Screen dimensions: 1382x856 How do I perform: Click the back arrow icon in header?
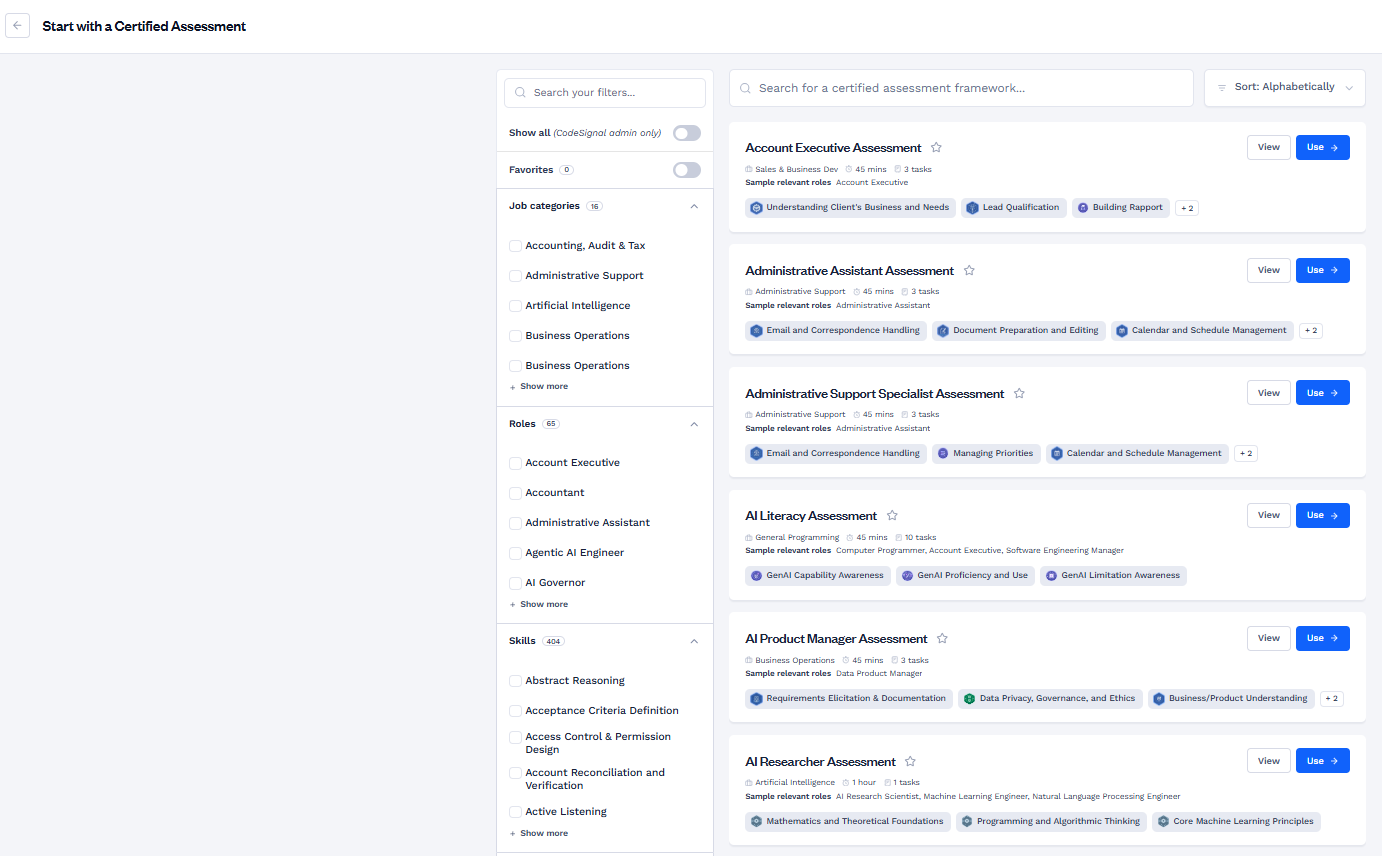(17, 26)
